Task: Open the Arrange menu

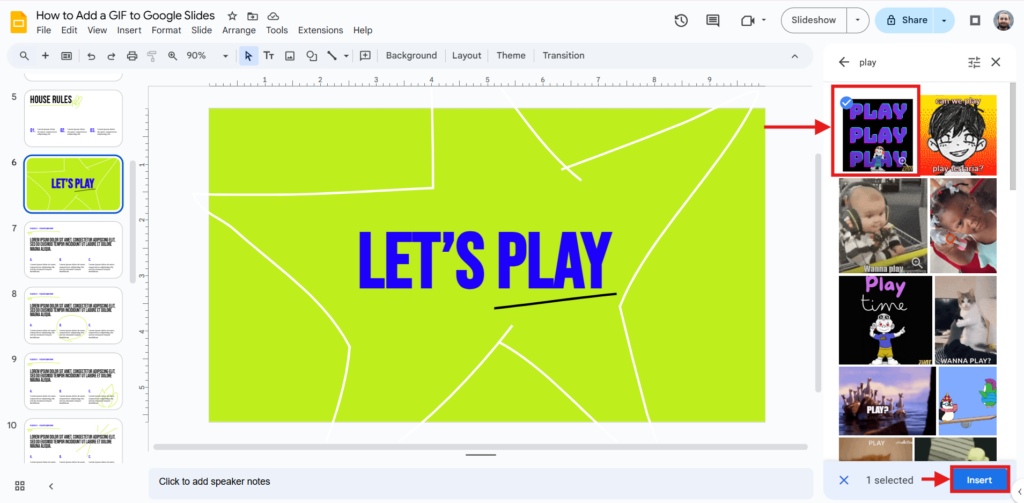Action: point(238,30)
